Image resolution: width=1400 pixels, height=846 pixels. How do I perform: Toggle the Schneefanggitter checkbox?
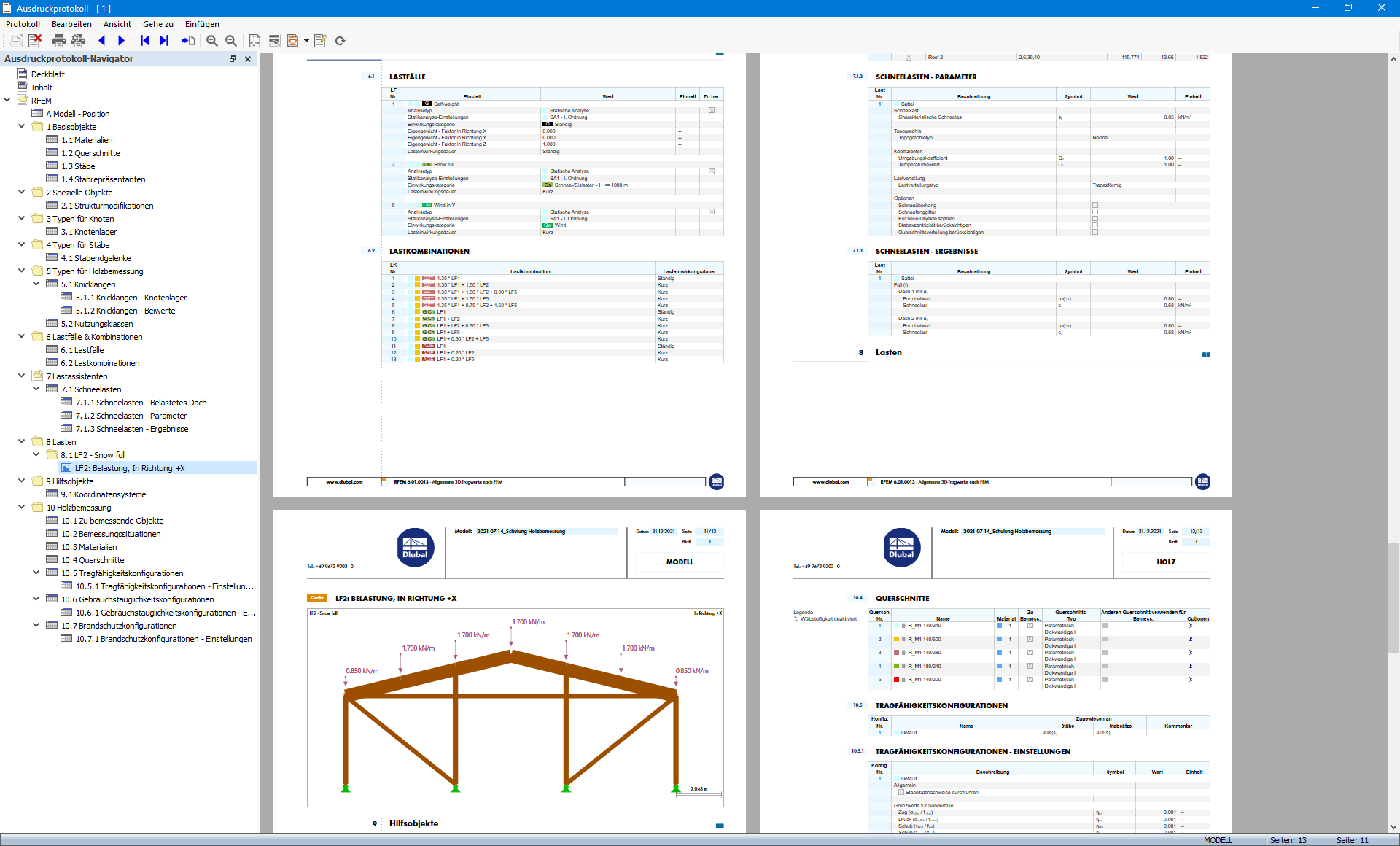(1095, 212)
